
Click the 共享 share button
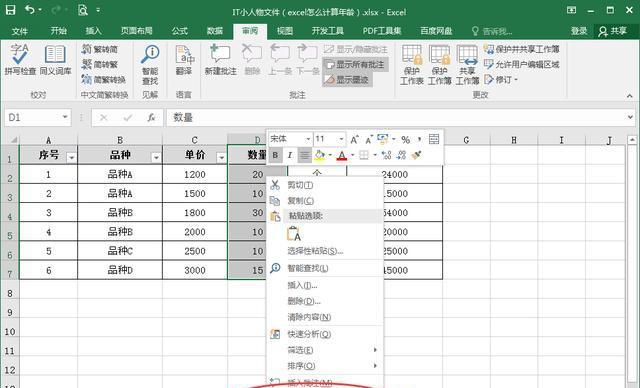click(x=613, y=31)
